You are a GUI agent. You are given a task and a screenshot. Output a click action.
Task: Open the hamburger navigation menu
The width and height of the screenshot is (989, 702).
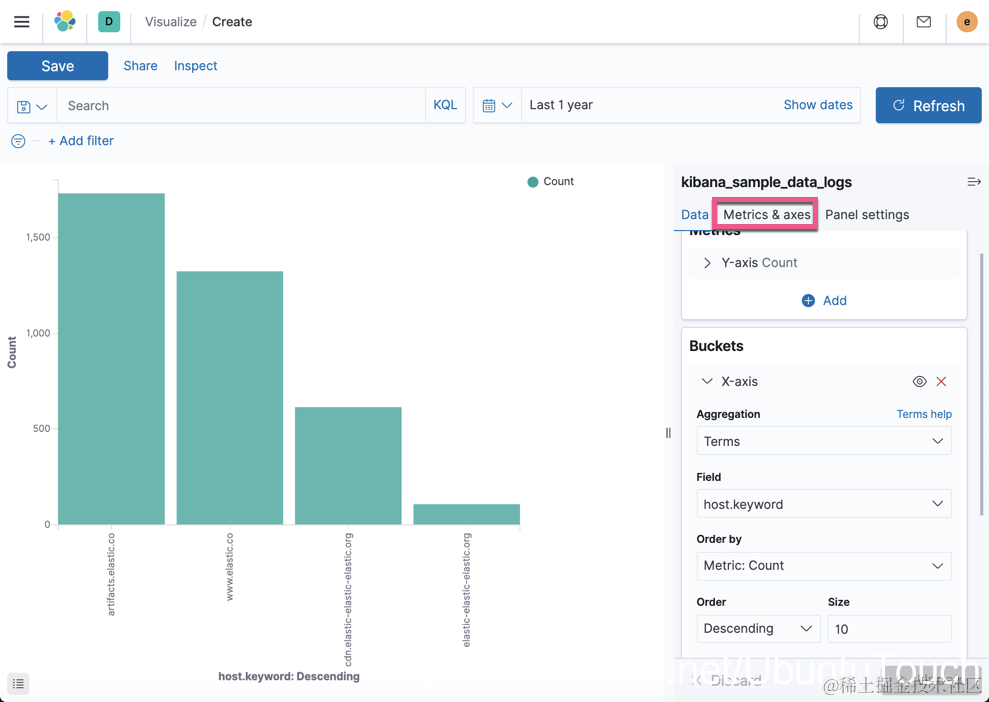coord(21,21)
